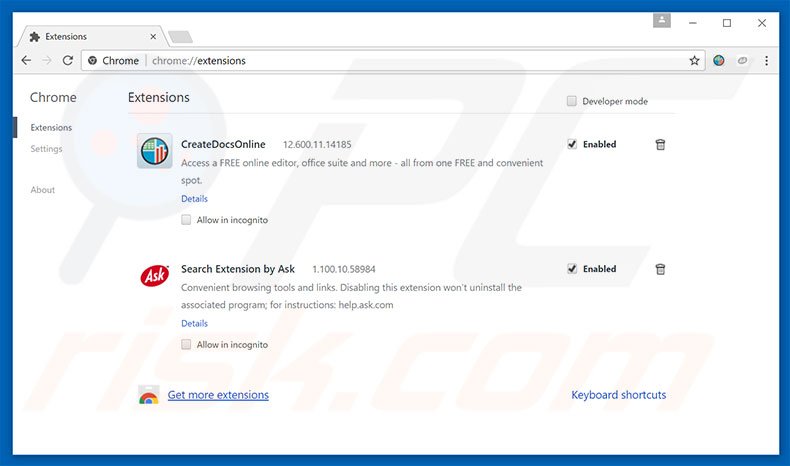Open Details for Search Extension by Ask
This screenshot has width=790, height=466.
(194, 323)
